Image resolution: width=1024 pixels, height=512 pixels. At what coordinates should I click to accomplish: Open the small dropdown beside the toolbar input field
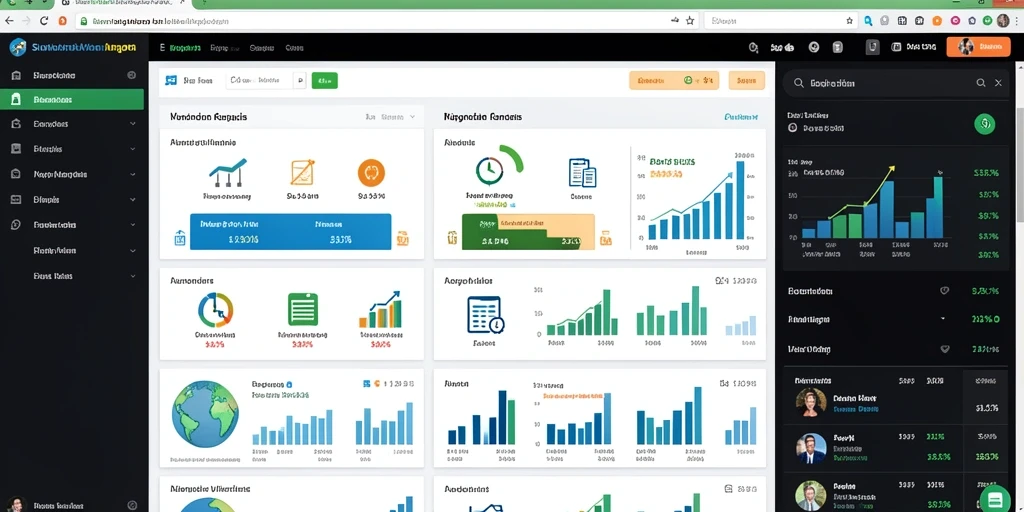point(300,80)
